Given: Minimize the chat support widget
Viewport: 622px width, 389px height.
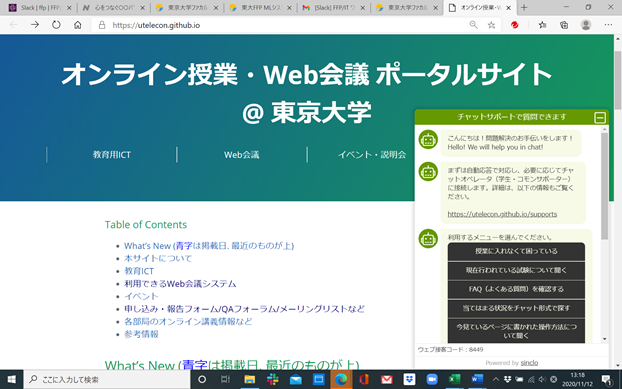Looking at the screenshot, I should pyautogui.click(x=600, y=117).
